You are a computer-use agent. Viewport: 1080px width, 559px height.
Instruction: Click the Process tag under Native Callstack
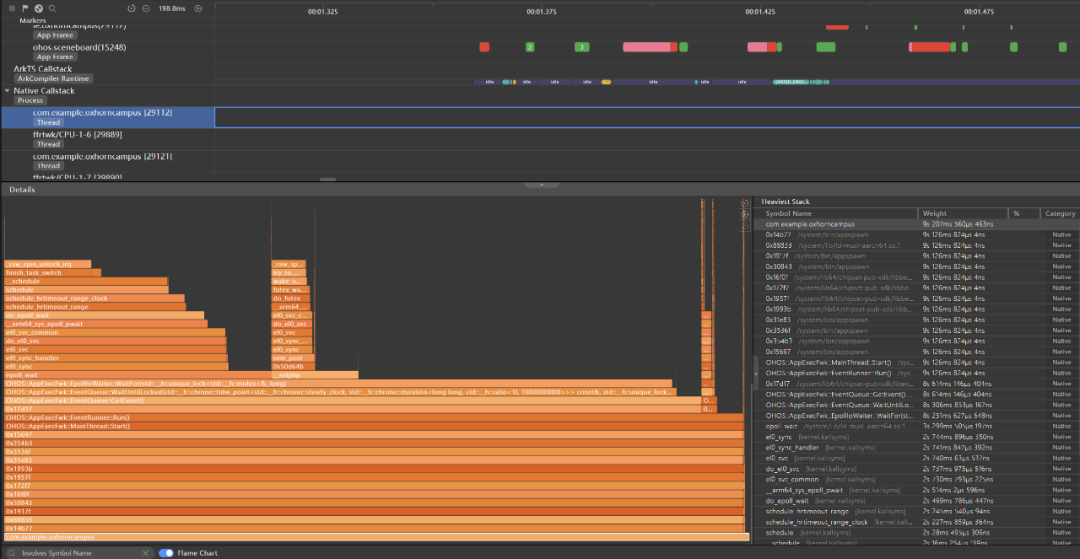pos(30,101)
